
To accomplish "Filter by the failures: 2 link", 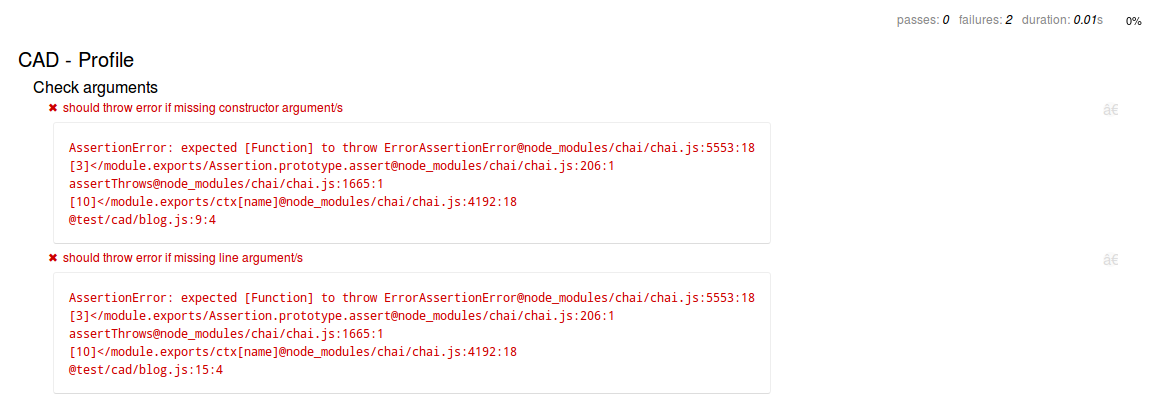I will click(x=985, y=20).
